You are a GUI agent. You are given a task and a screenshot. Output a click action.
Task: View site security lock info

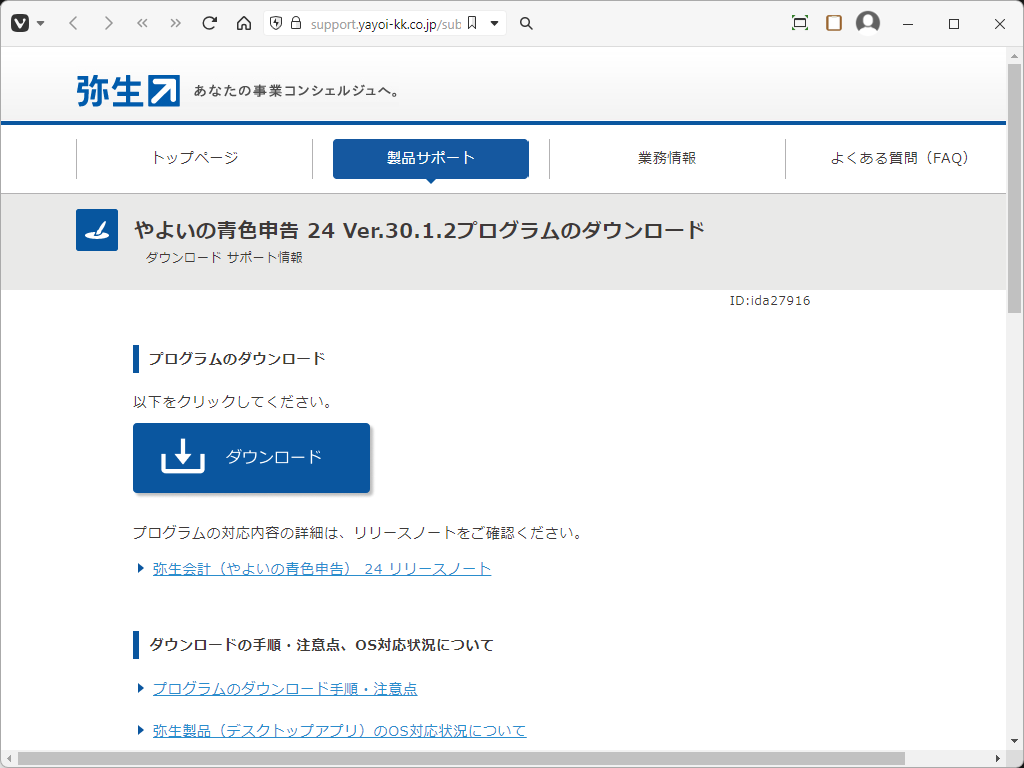296,24
